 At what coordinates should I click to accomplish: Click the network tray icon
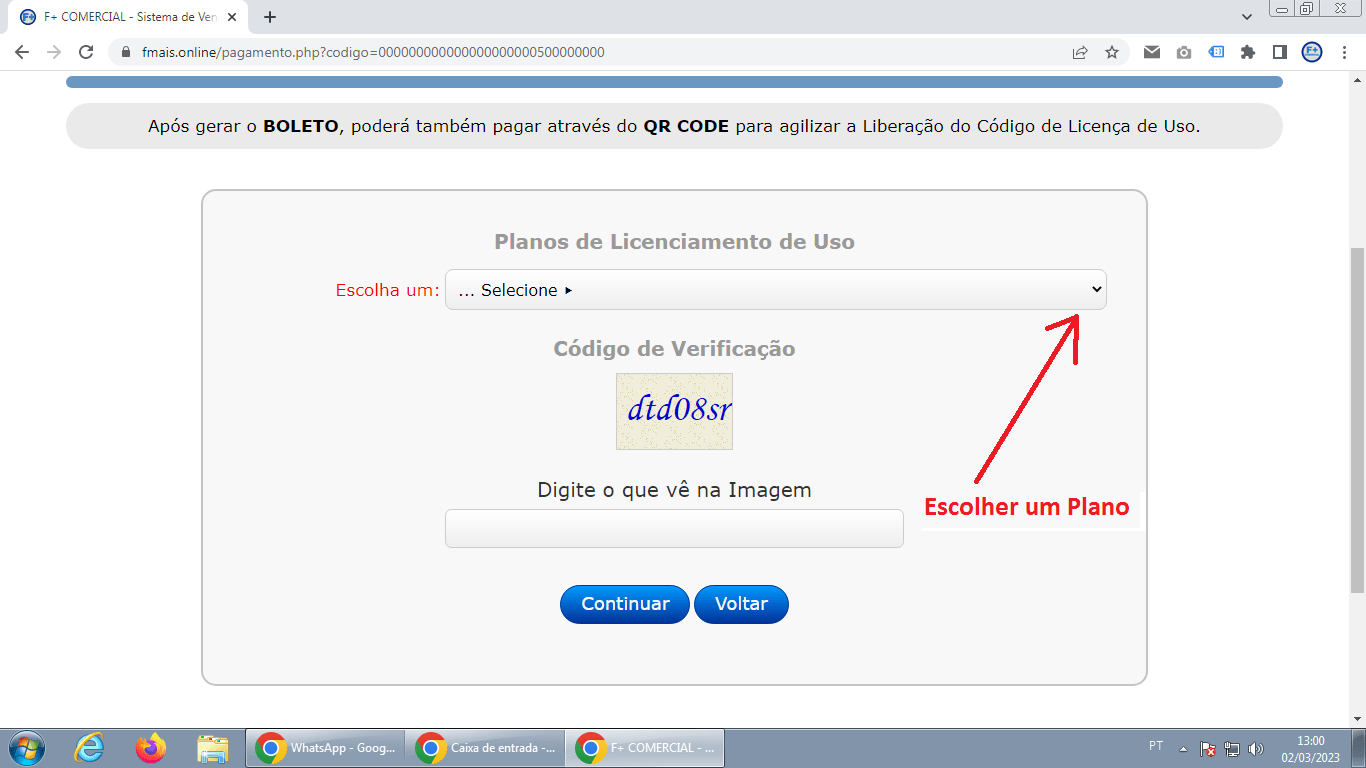[1232, 748]
